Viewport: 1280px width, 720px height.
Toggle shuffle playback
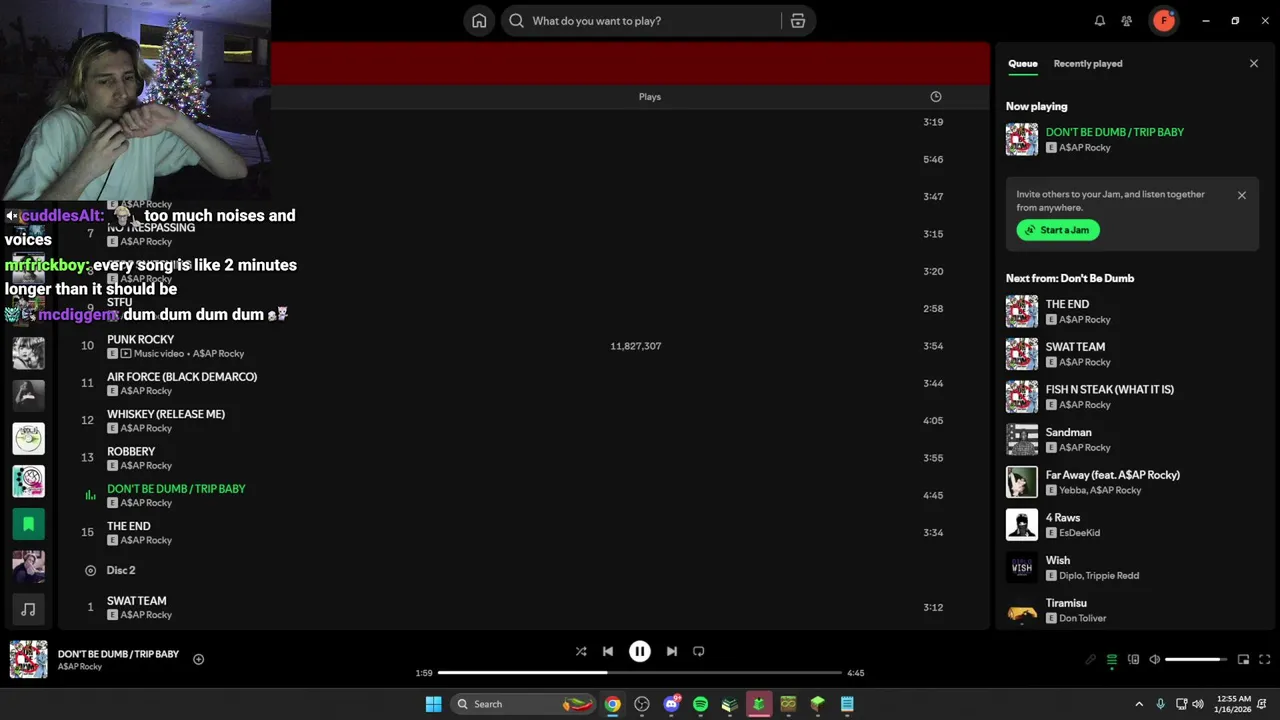click(x=581, y=651)
